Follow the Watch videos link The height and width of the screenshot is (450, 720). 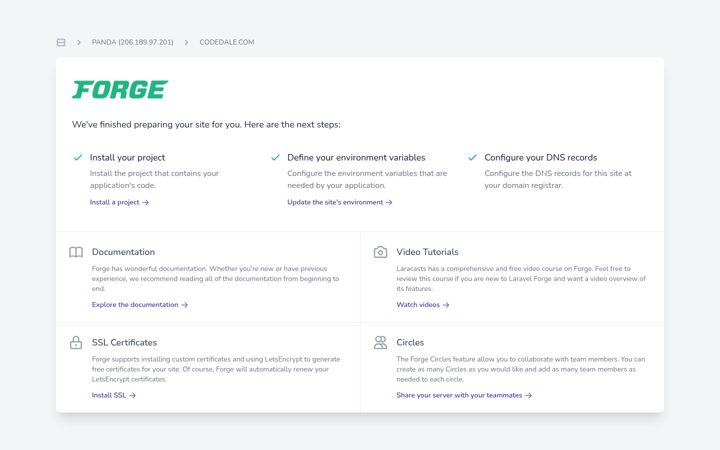tap(423, 304)
